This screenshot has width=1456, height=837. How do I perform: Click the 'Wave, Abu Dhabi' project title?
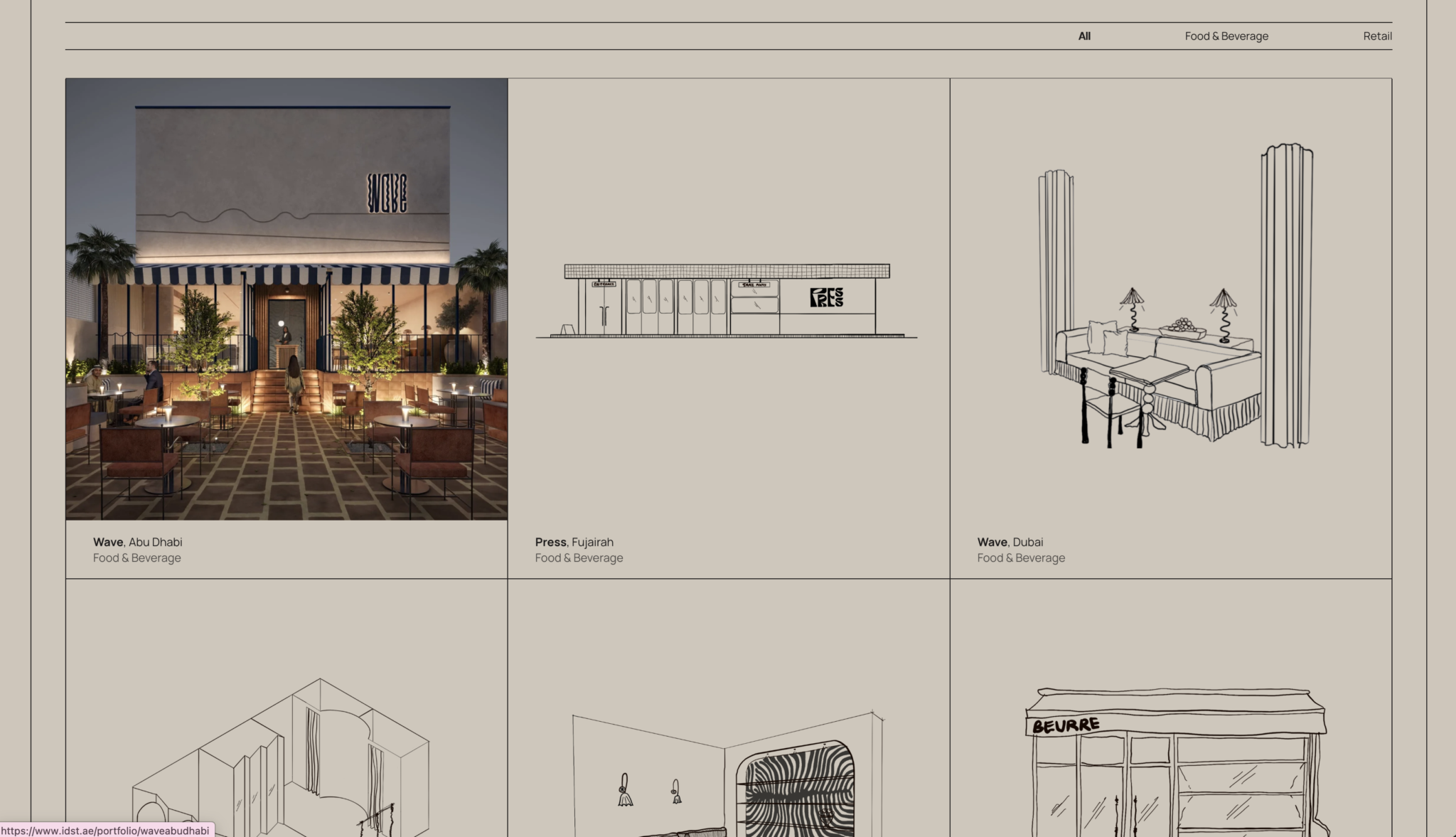(137, 542)
